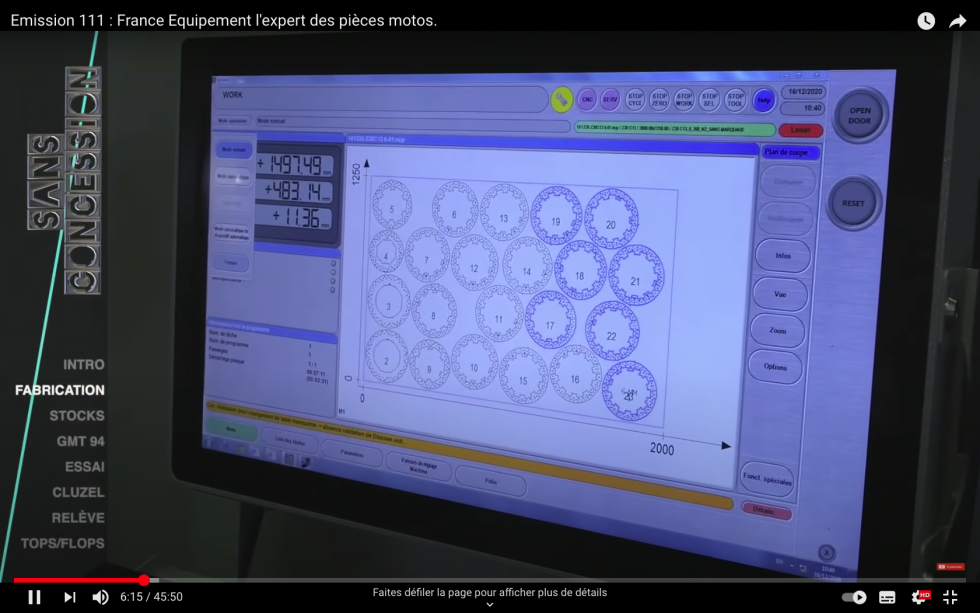980x613 pixels.
Task: Click the Fonct. spéciales button
Action: point(767,480)
